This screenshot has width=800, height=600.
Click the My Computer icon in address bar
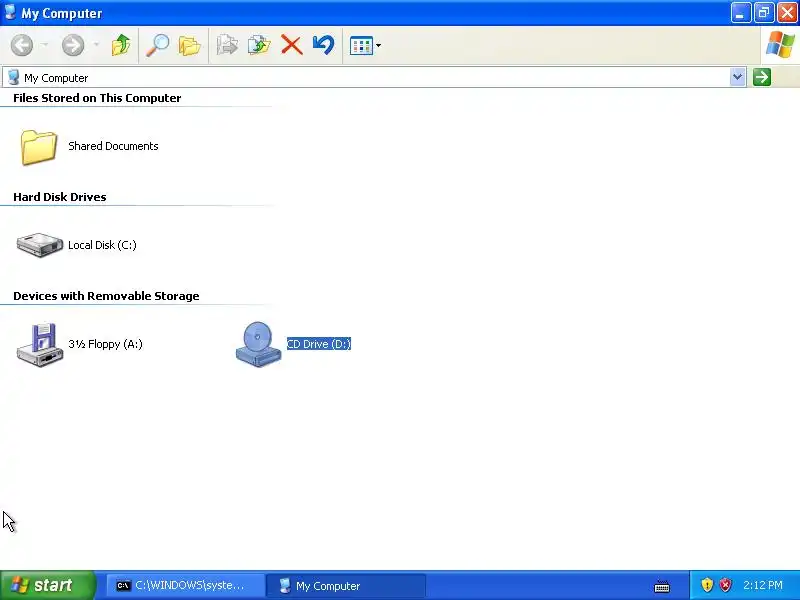point(14,78)
